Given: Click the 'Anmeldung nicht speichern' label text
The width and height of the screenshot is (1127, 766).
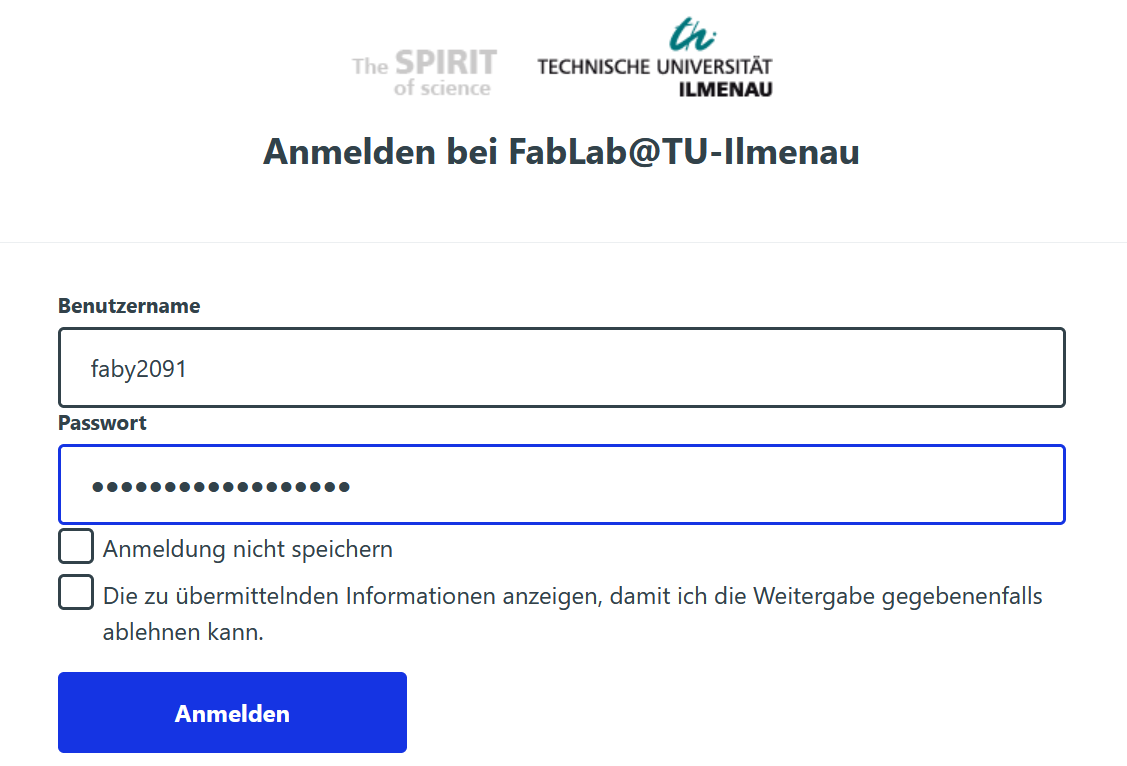Looking at the screenshot, I should [x=247, y=549].
